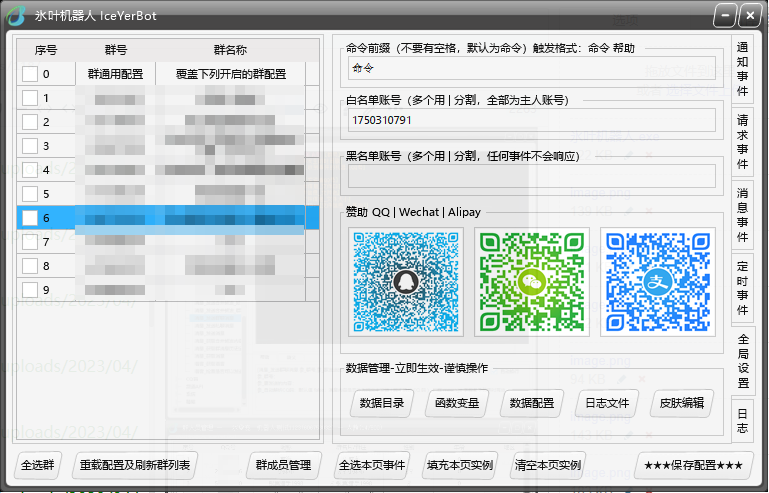Open 群成员管理
The height and width of the screenshot is (493, 769).
point(283,465)
